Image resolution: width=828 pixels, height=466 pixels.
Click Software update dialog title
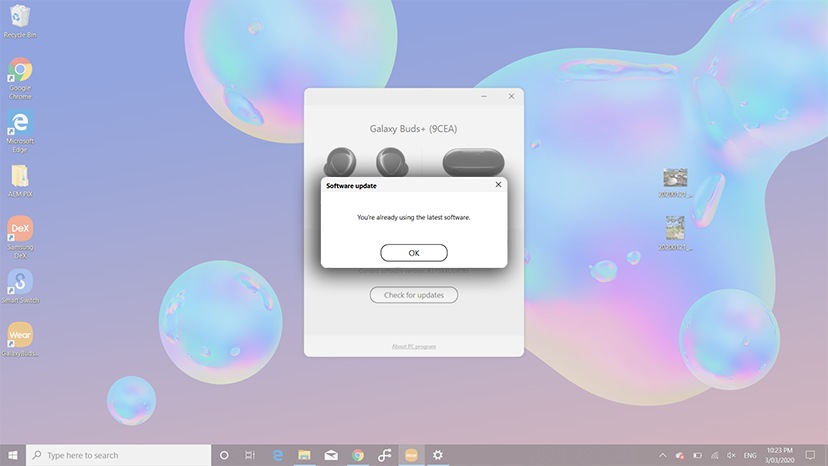coord(351,185)
